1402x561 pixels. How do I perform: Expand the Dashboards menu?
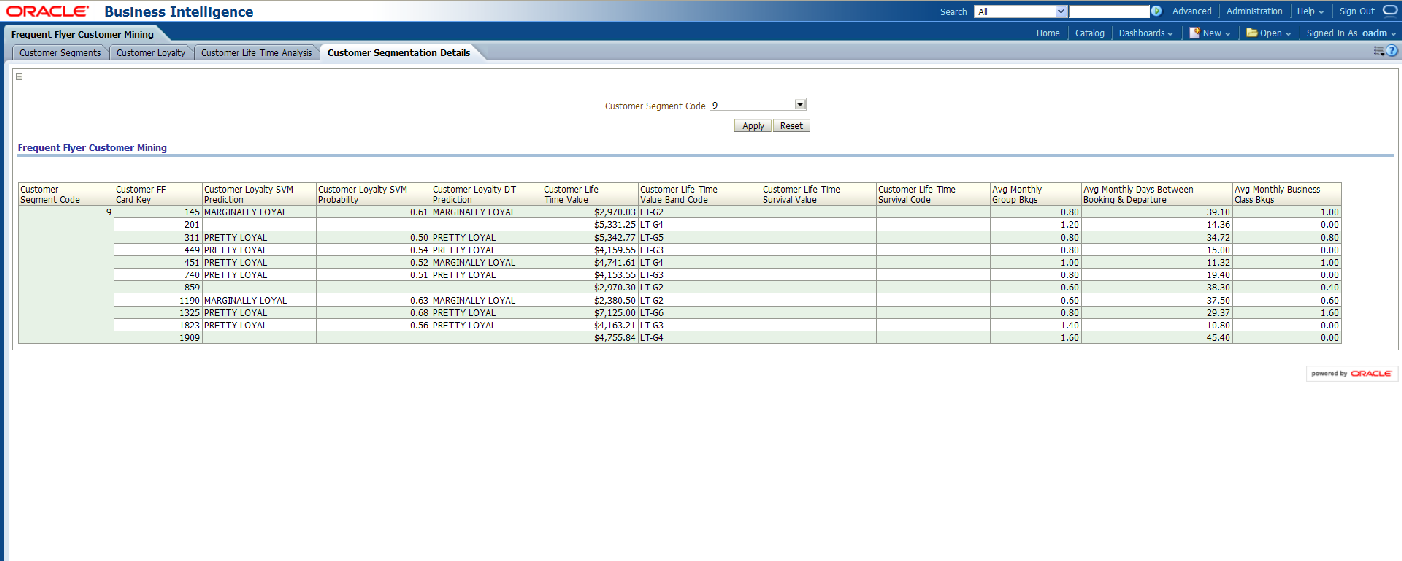coord(1145,33)
